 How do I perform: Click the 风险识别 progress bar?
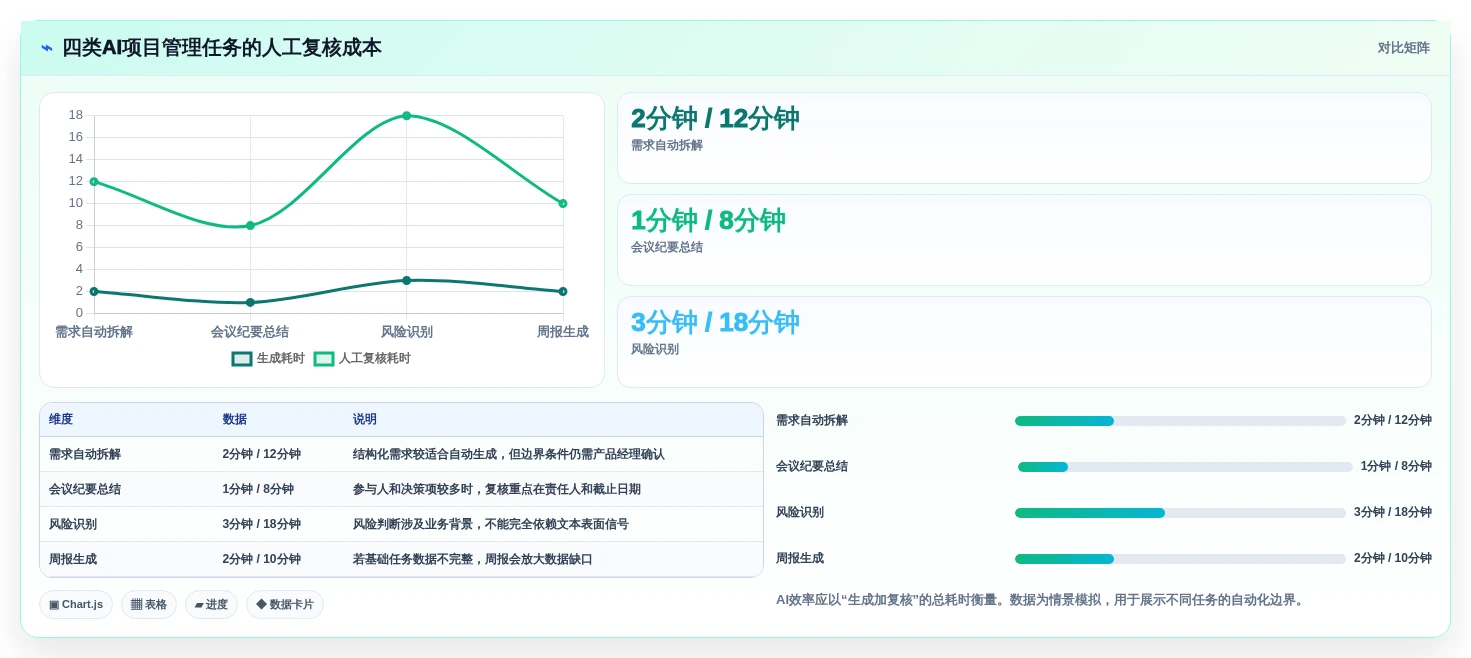tap(1180, 513)
